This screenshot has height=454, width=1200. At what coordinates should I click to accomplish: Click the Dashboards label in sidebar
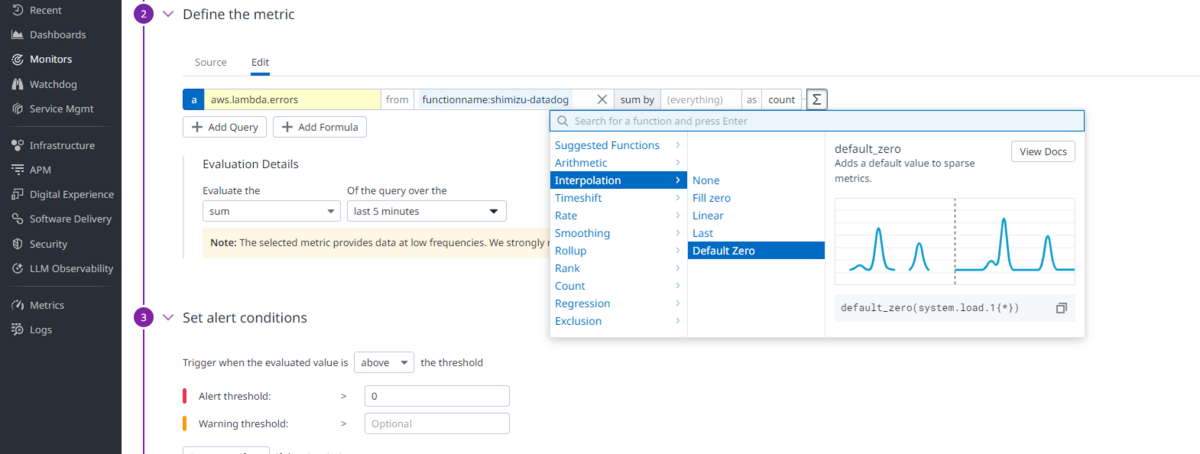(58, 34)
